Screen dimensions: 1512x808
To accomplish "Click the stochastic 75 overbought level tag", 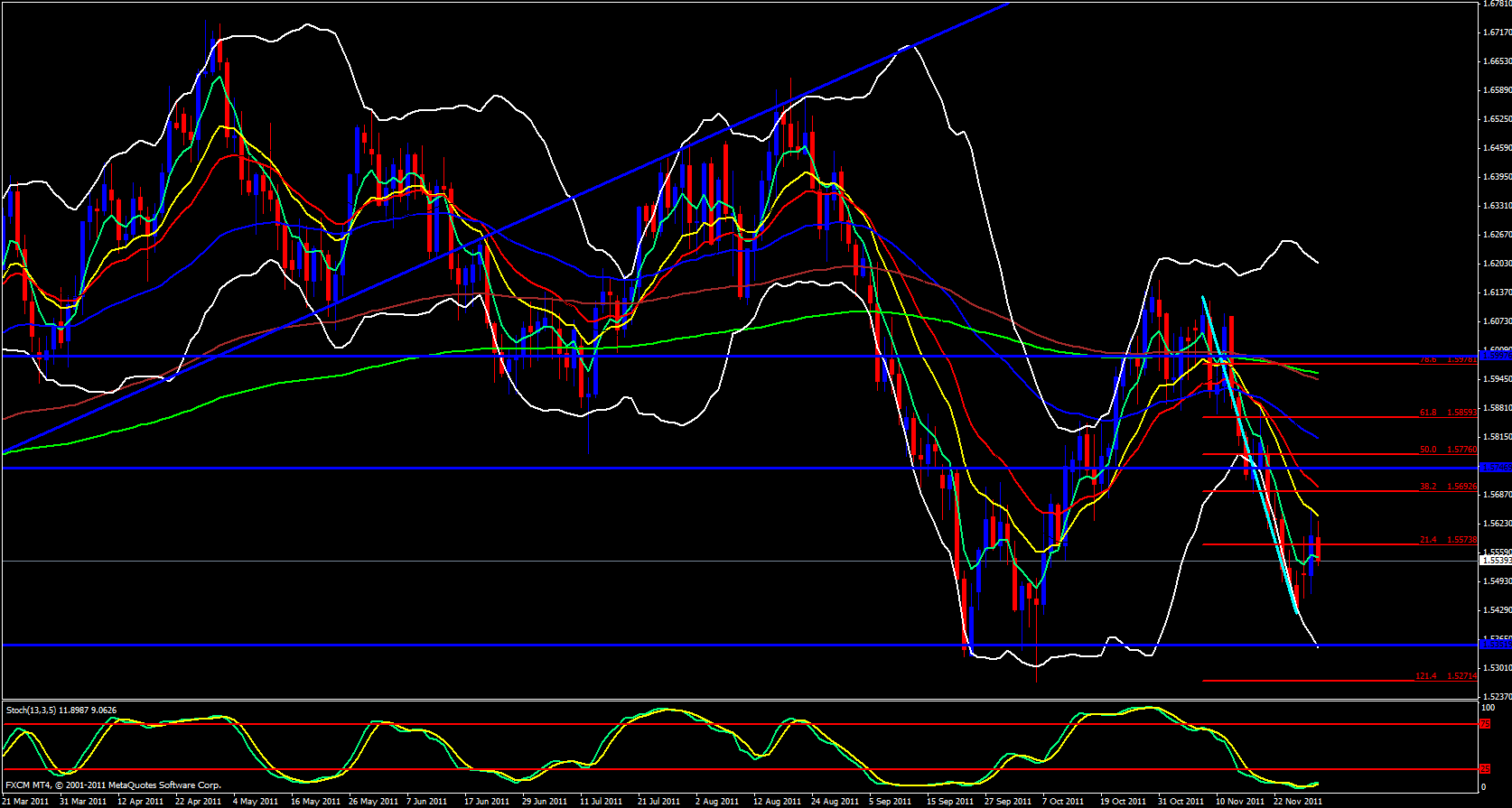I will tap(1485, 724).
